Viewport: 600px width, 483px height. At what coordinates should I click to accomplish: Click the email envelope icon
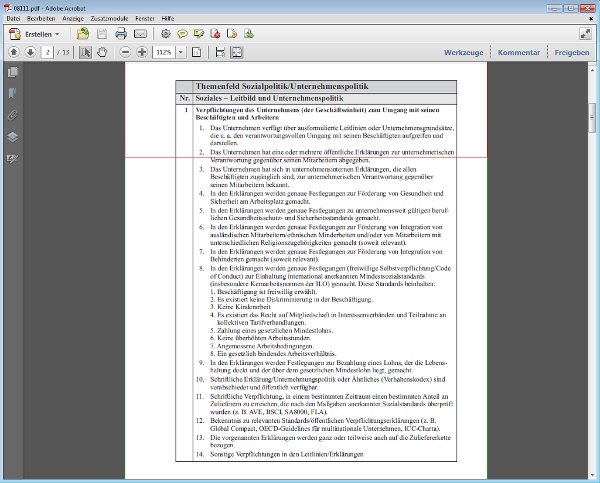coord(141,33)
